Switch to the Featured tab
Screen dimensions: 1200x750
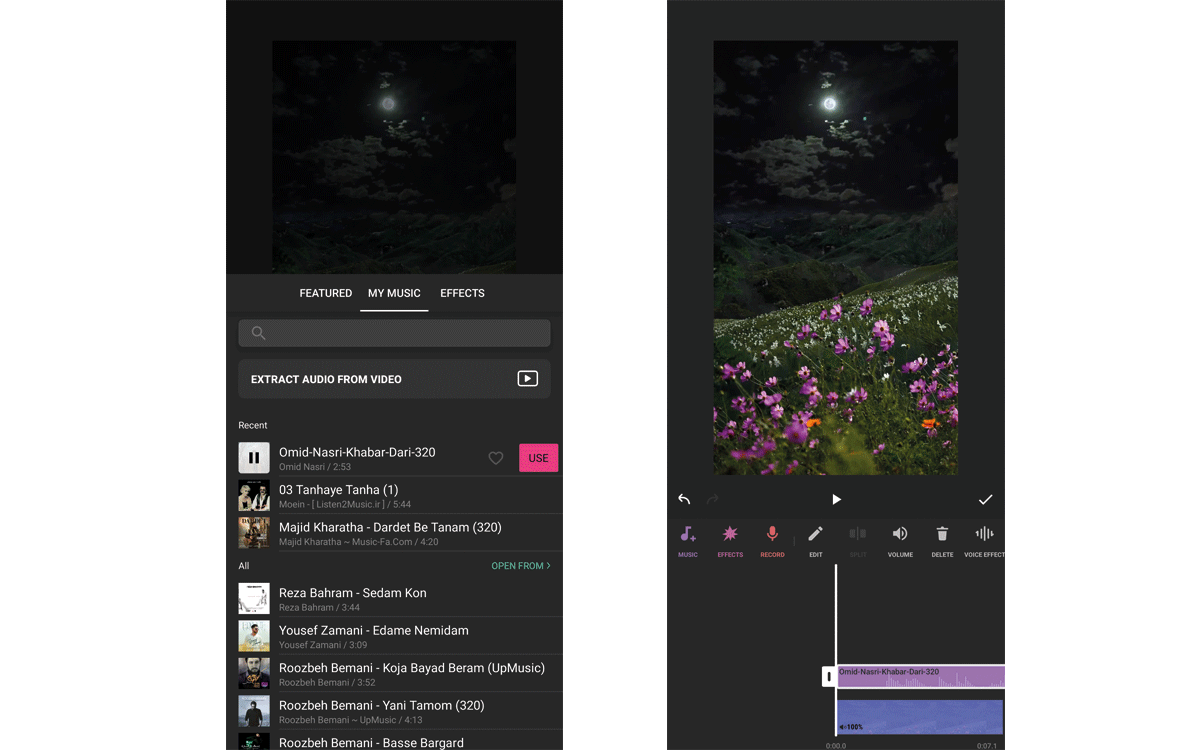pos(326,293)
